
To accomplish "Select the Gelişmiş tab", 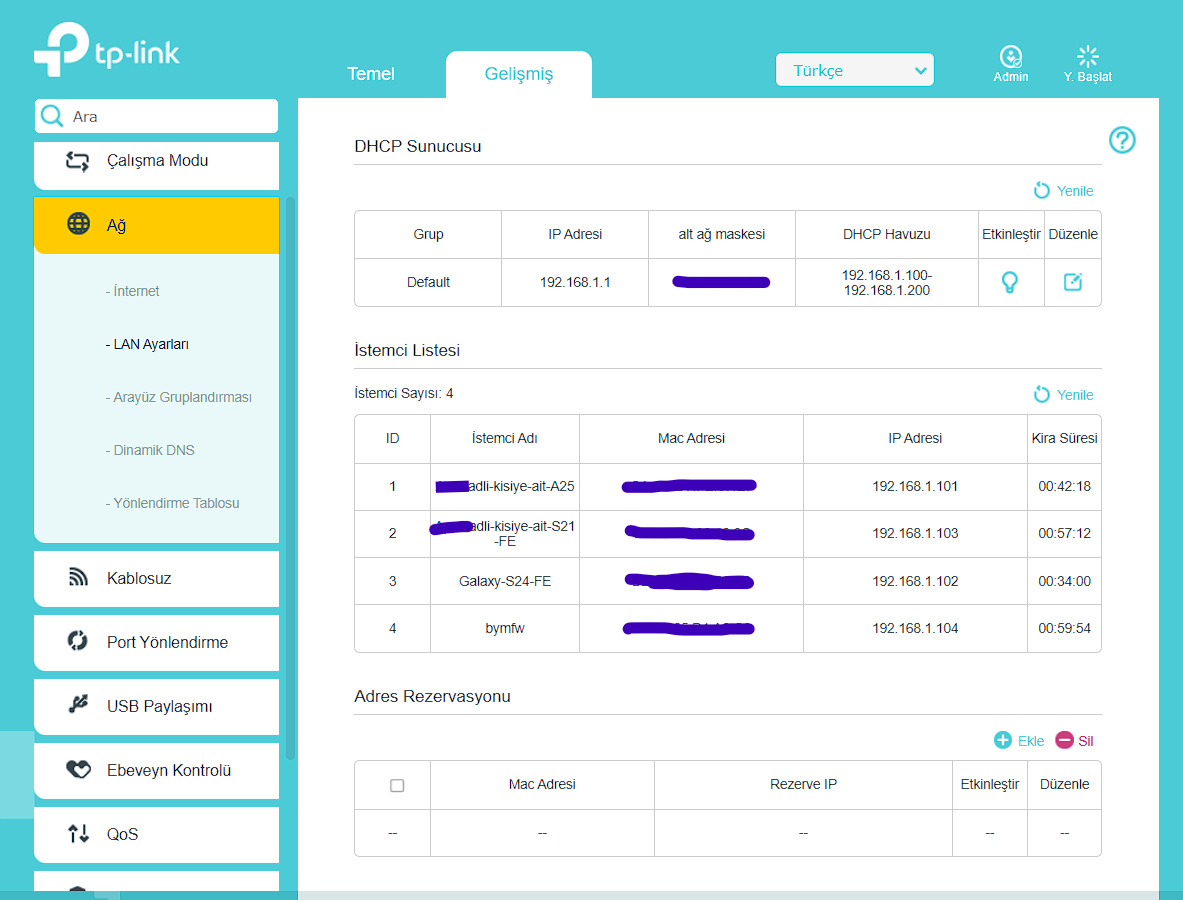I will click(518, 74).
